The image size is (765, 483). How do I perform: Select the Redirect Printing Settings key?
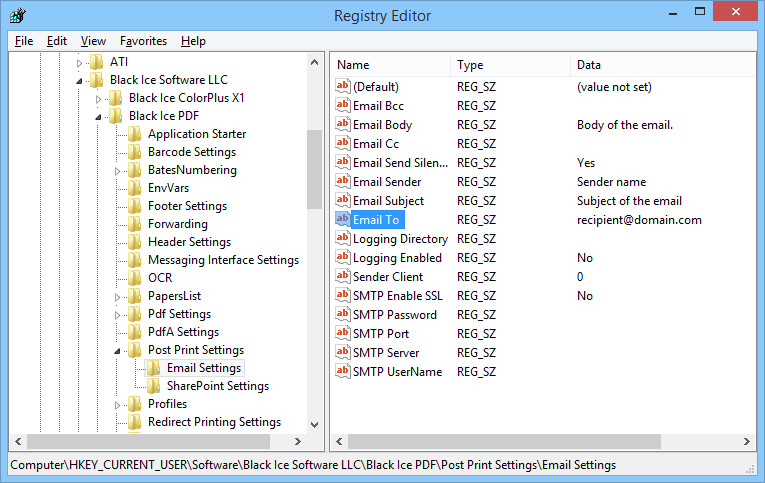point(214,422)
